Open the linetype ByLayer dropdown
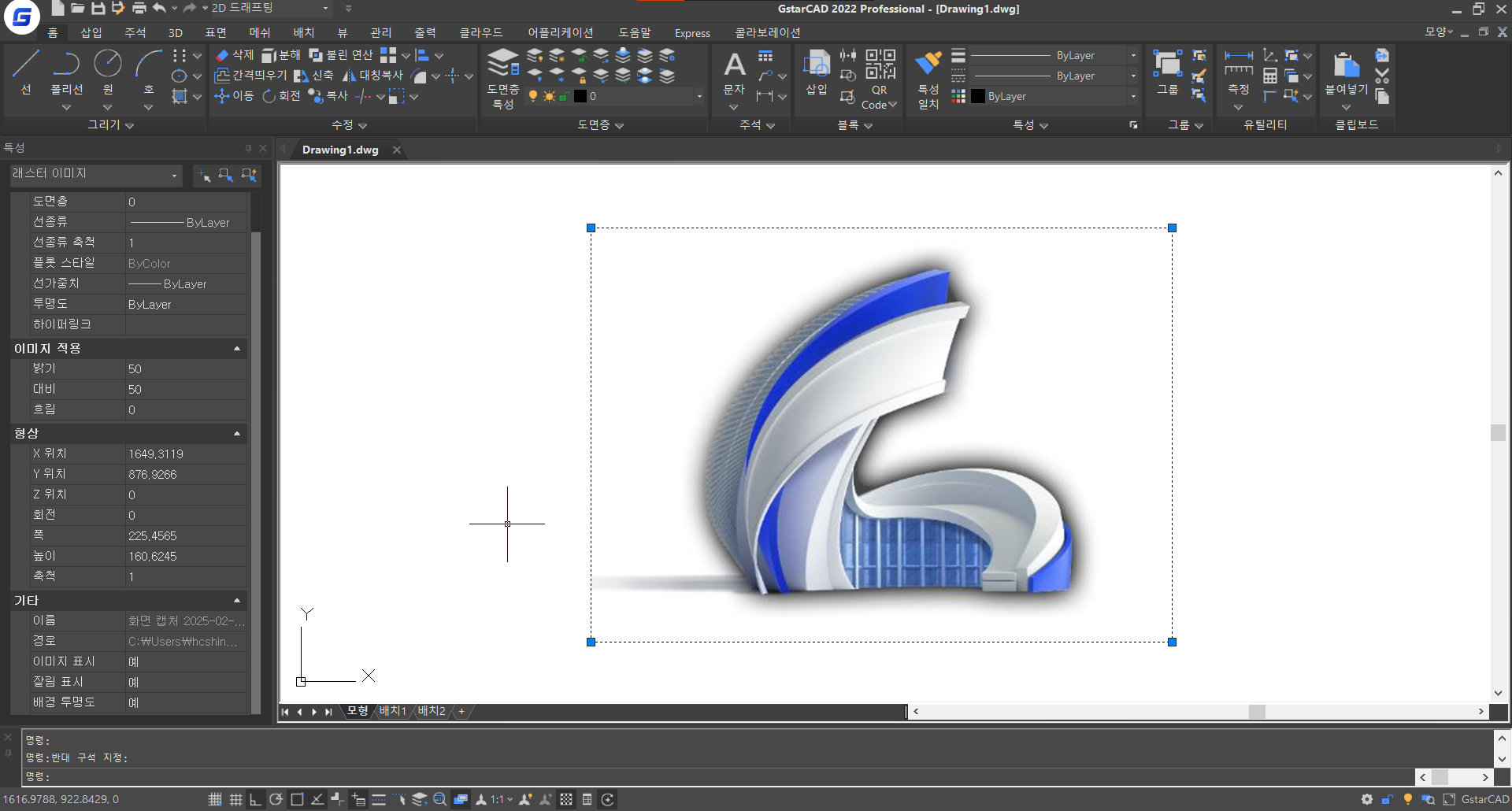 click(1133, 76)
